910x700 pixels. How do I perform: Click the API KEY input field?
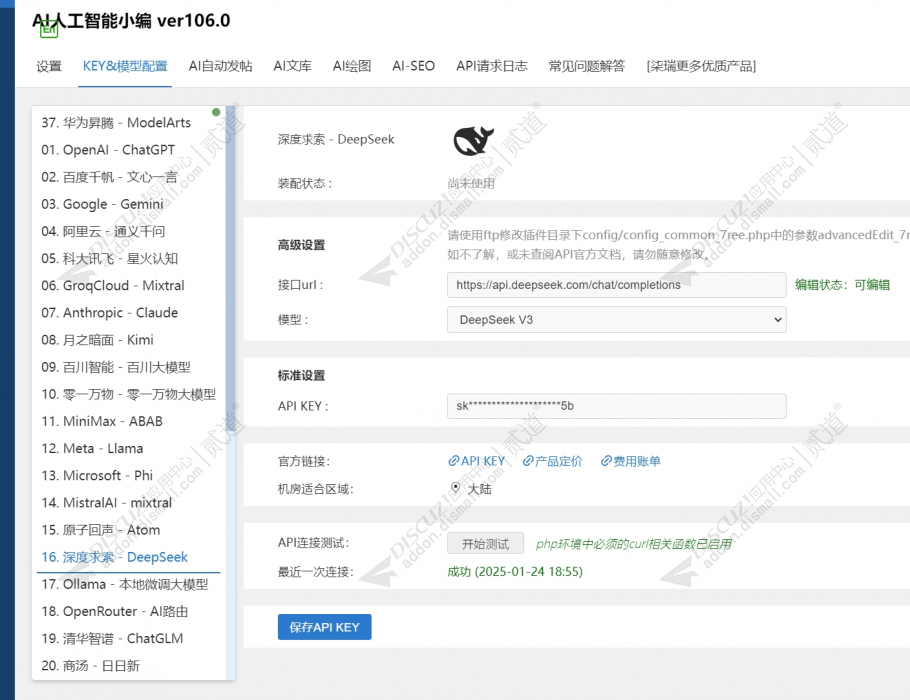tap(616, 406)
